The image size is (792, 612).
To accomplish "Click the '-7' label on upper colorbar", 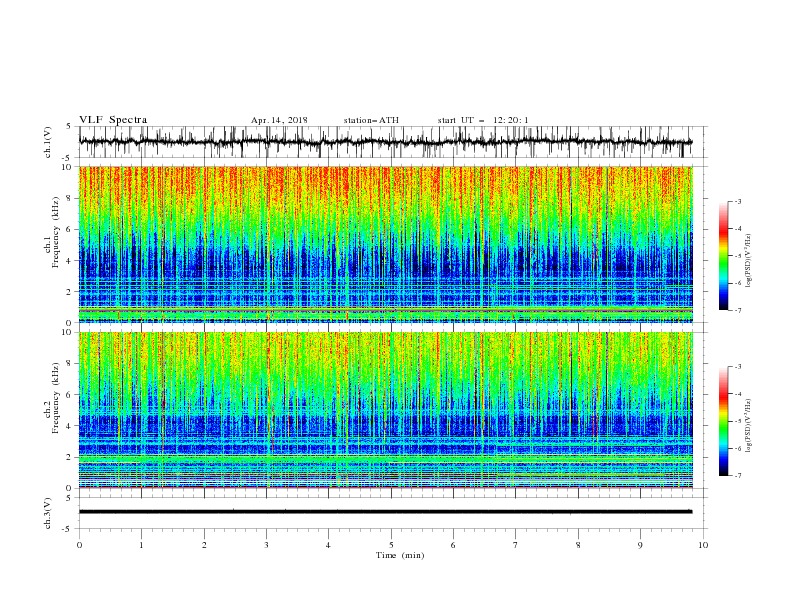I will pos(737,310).
